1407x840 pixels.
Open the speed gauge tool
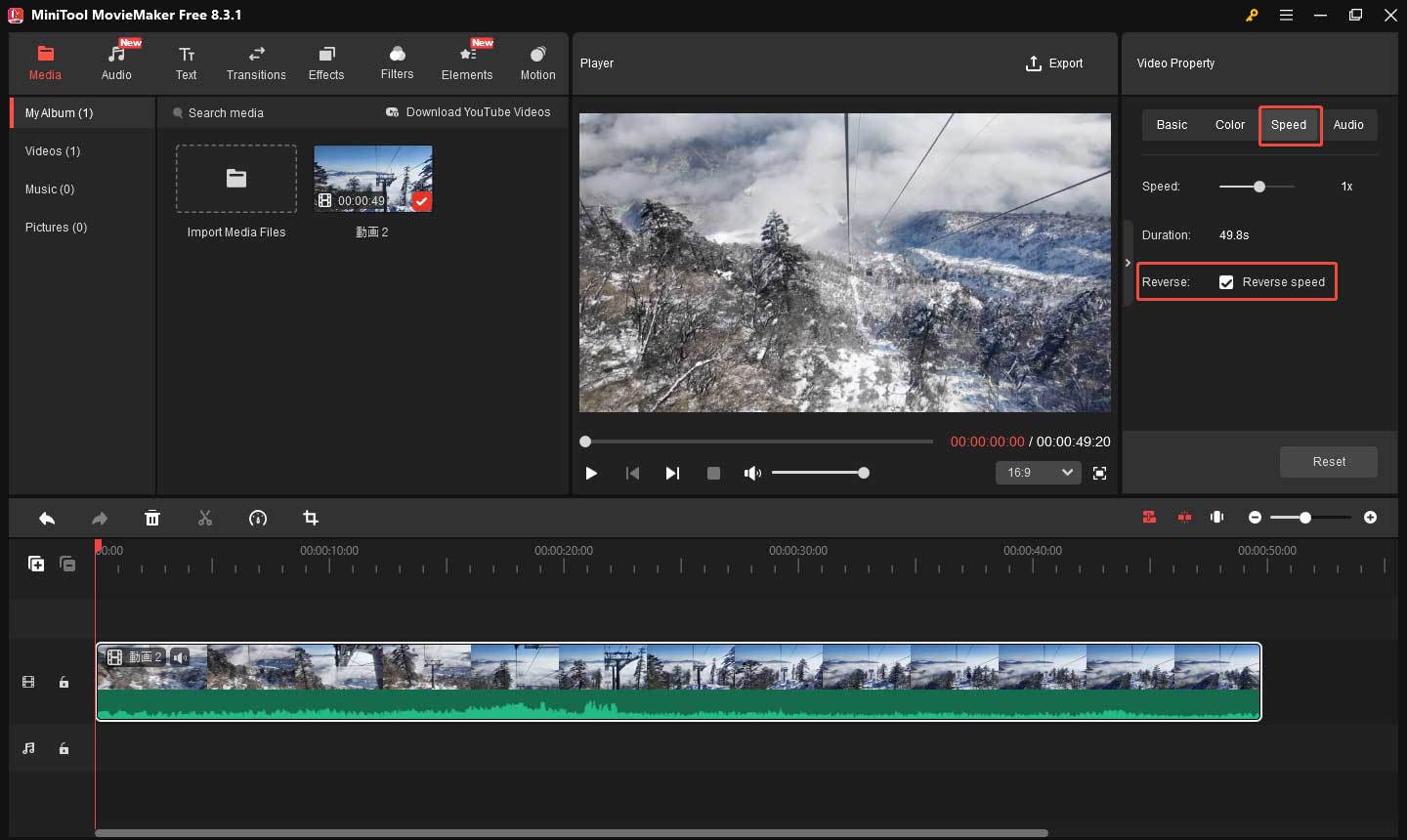(x=258, y=519)
